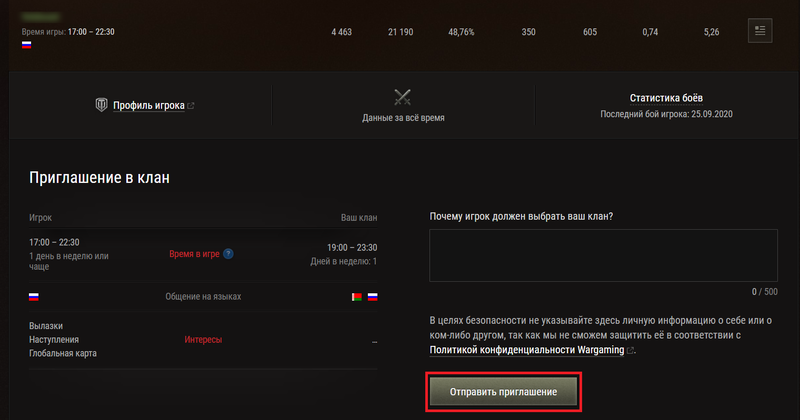The image size is (800, 420).
Task: Open the help tooltip next to Время в игре
Action: [x=228, y=254]
